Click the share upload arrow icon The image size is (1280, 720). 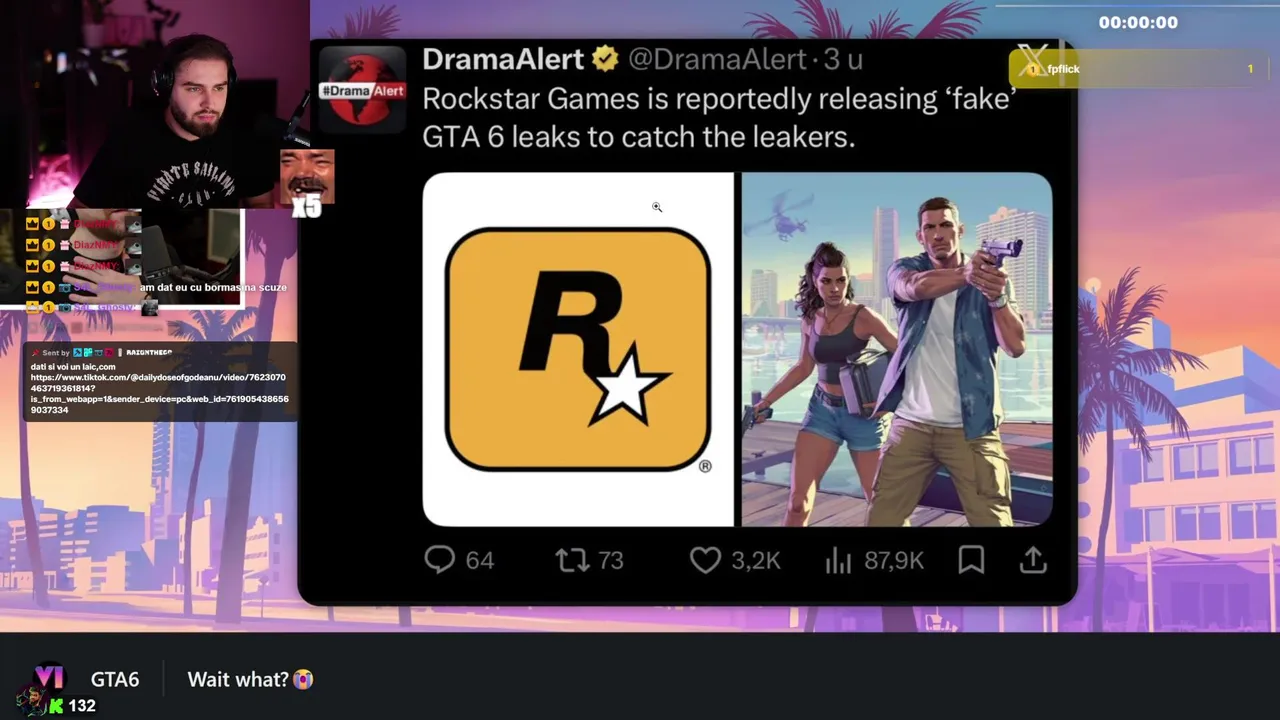point(1033,560)
